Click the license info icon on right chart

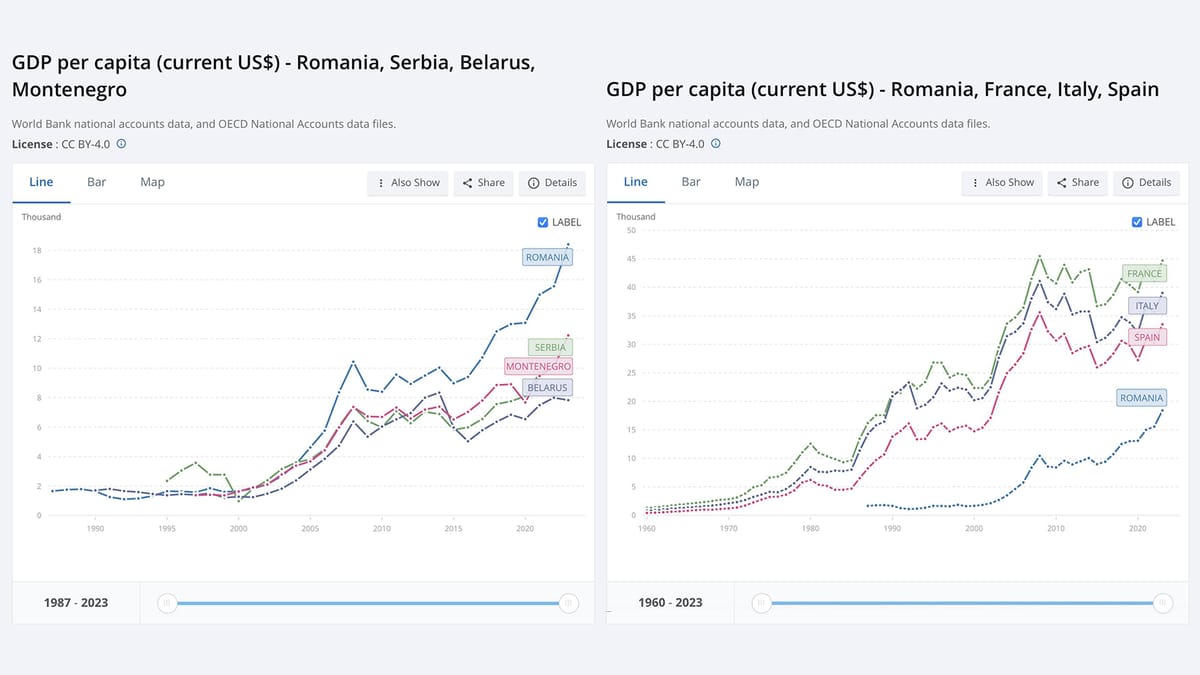tap(713, 143)
